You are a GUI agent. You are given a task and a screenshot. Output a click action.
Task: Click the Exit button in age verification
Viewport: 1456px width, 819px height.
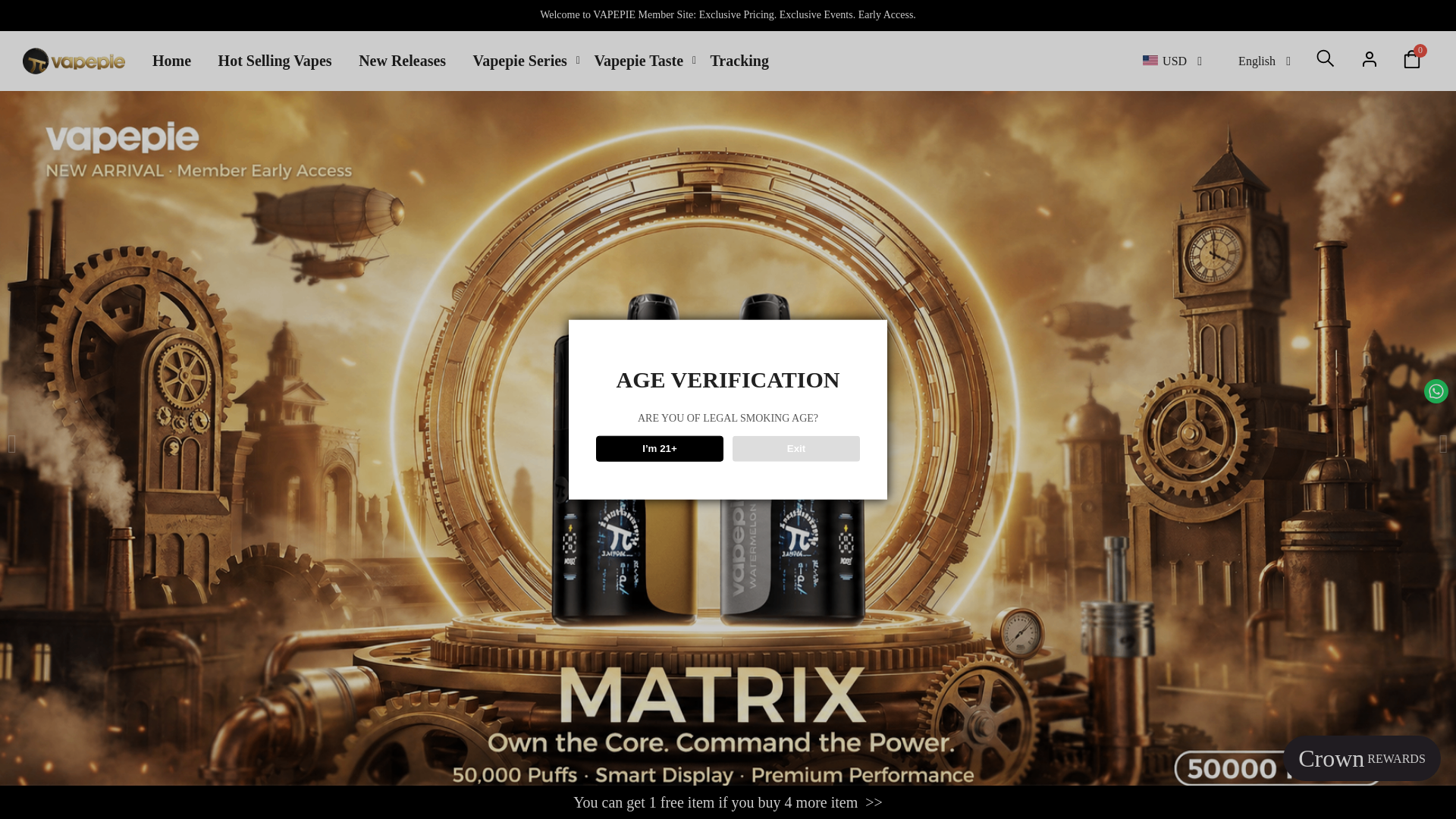pos(796,449)
